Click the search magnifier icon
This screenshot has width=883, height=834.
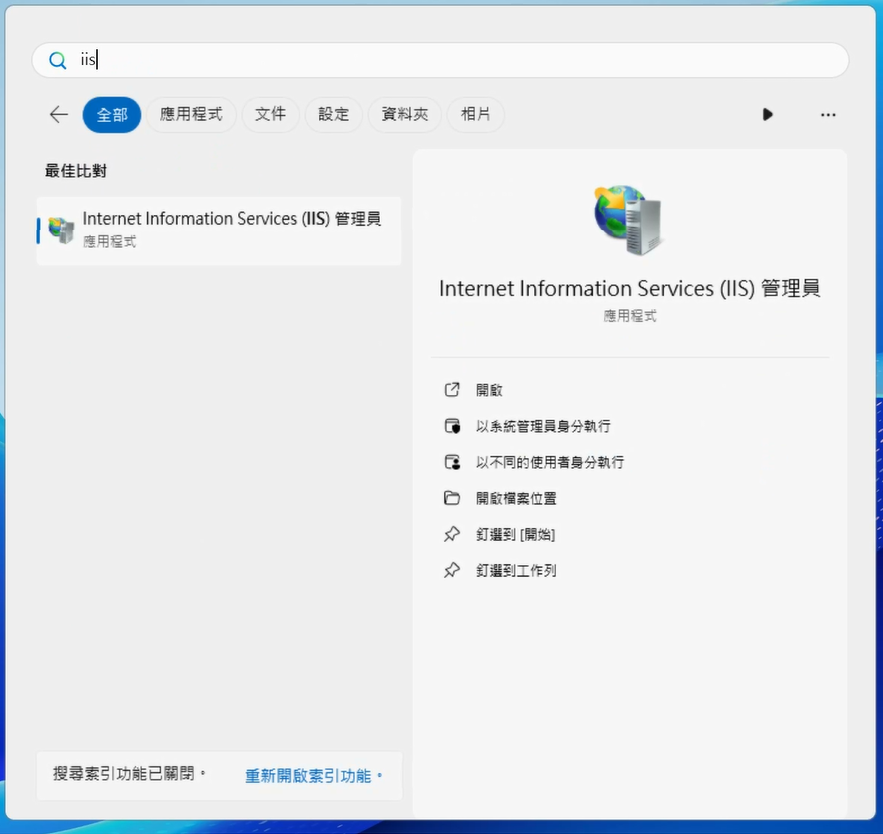pos(57,60)
